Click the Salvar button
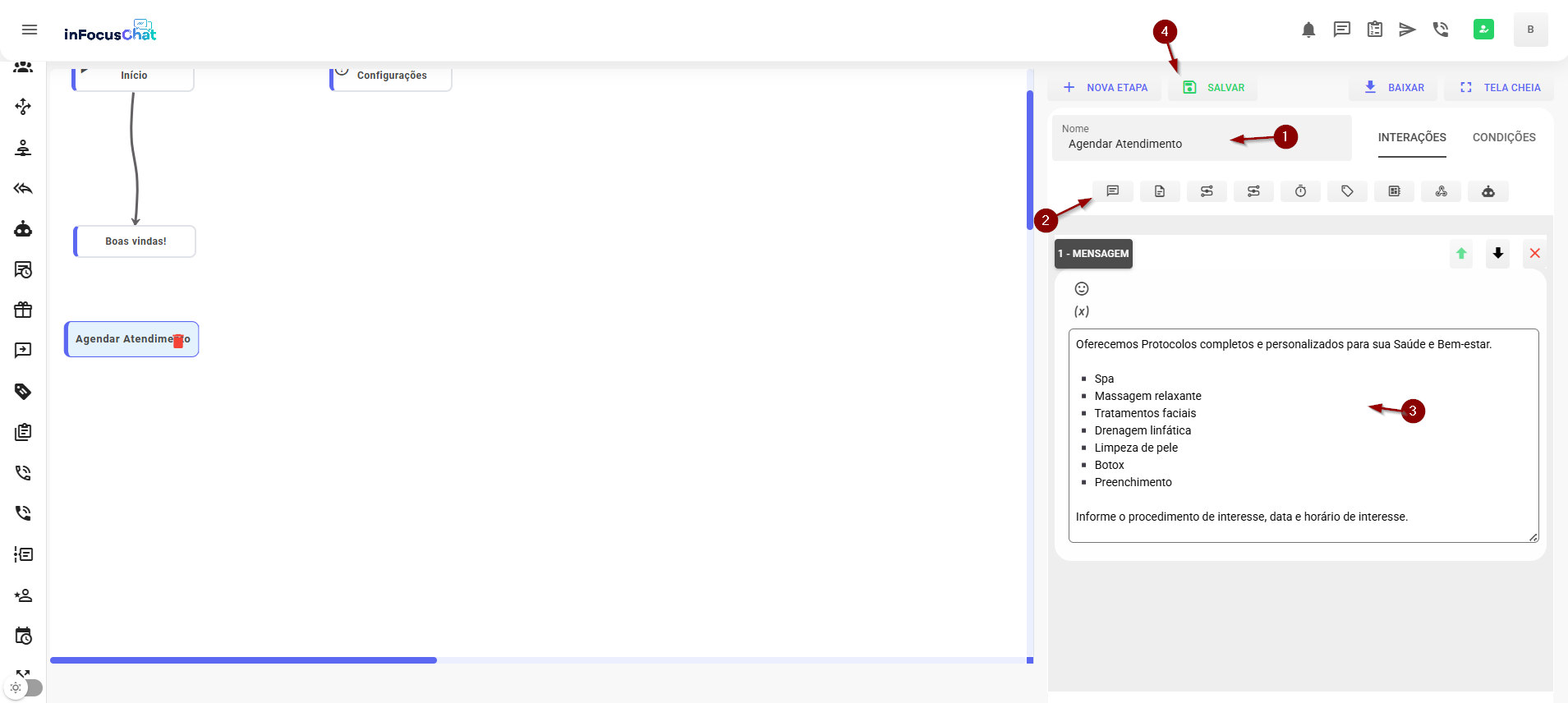Screen dimensions: 1568x703 (1213, 88)
